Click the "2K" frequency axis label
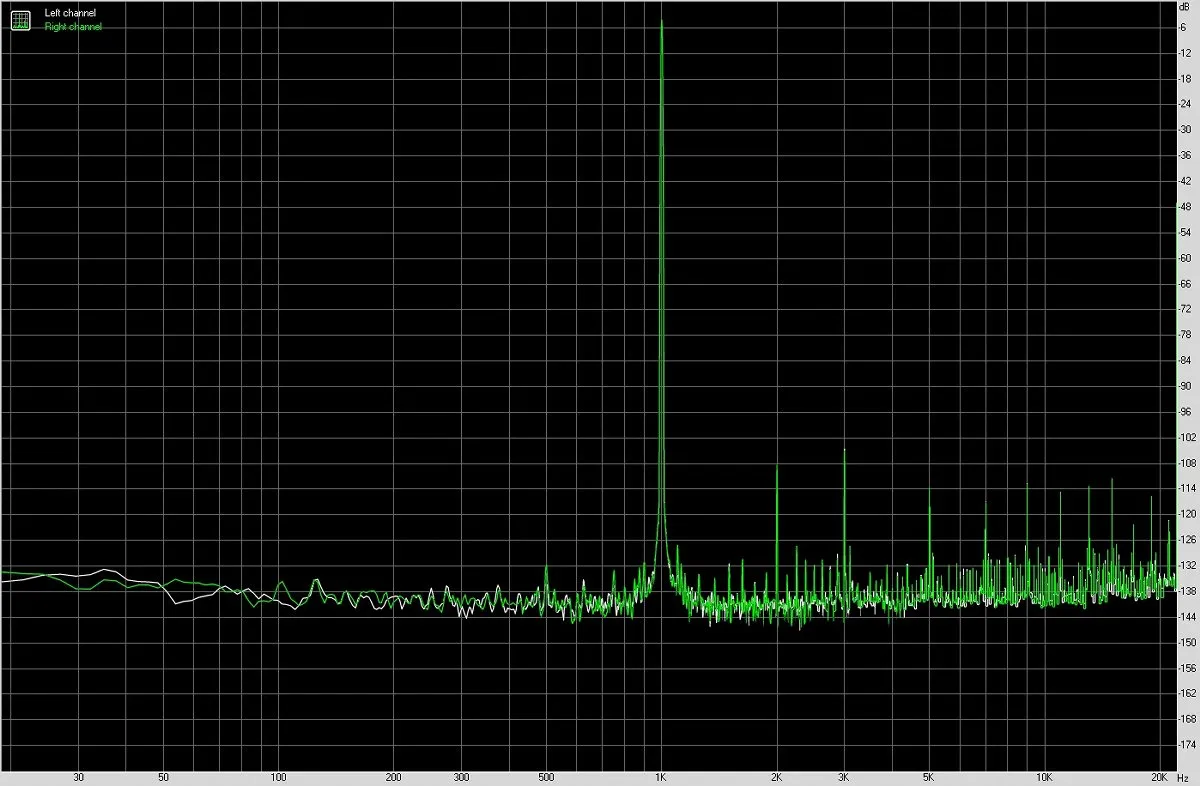The height and width of the screenshot is (786, 1200). click(776, 778)
